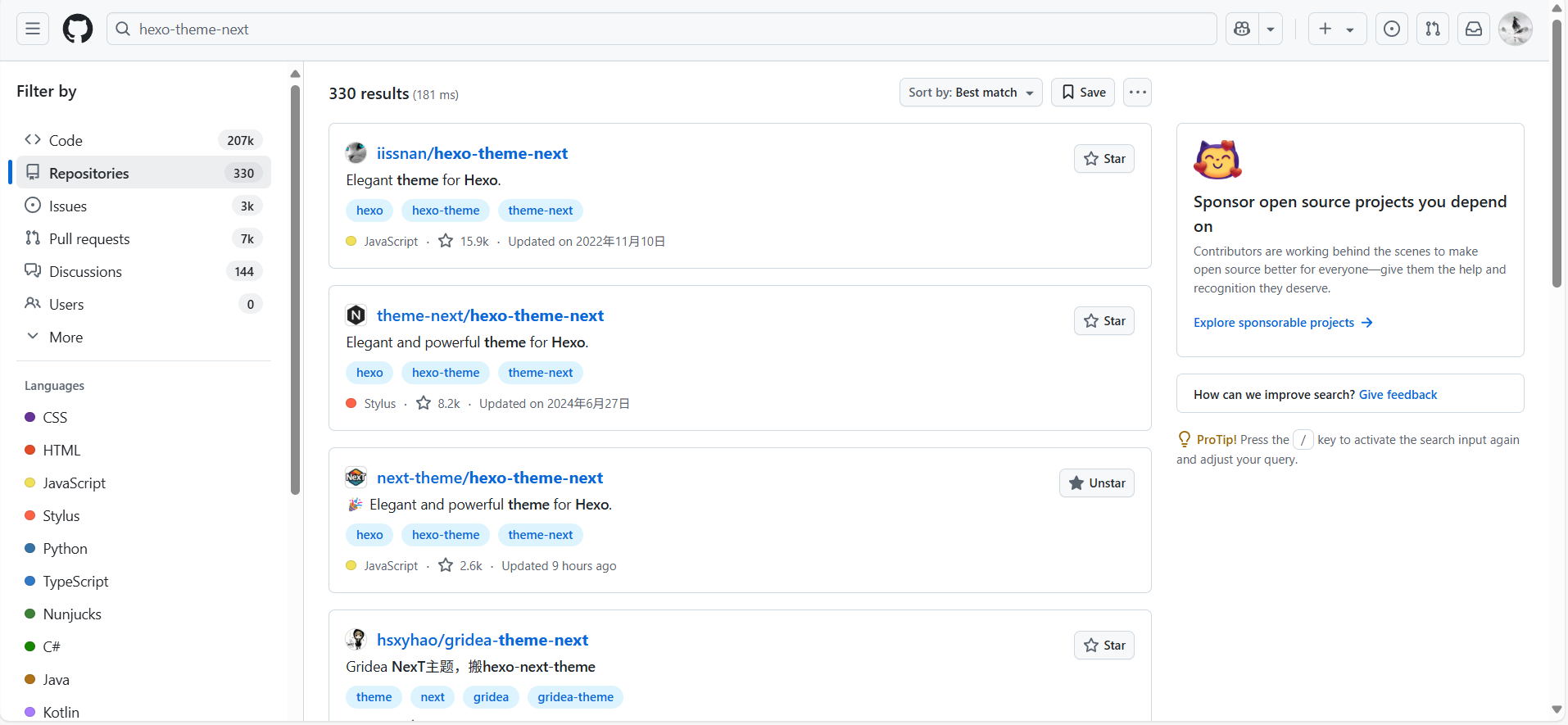Open the user profile avatar menu

click(x=1515, y=29)
